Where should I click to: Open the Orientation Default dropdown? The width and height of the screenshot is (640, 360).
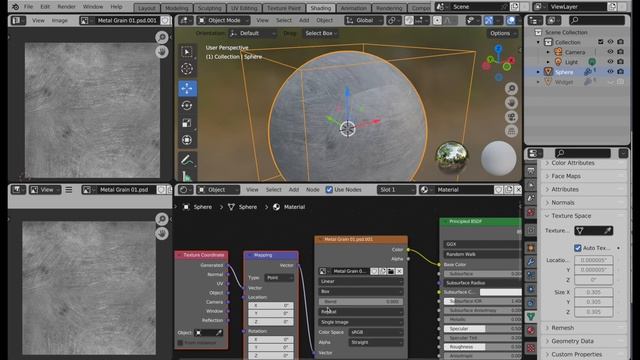[252, 33]
